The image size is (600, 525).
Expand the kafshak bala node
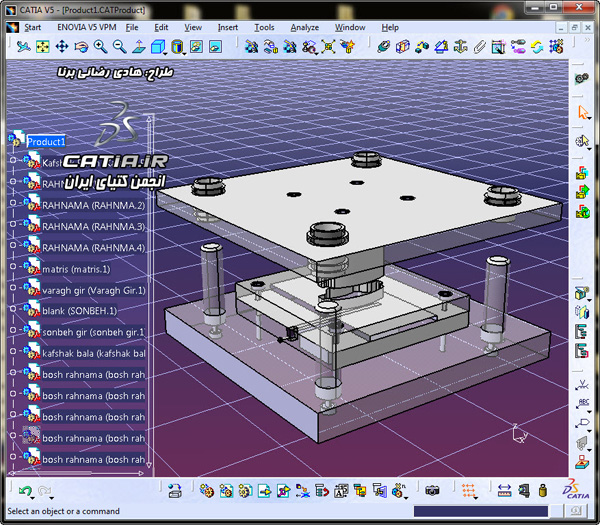pos(13,351)
